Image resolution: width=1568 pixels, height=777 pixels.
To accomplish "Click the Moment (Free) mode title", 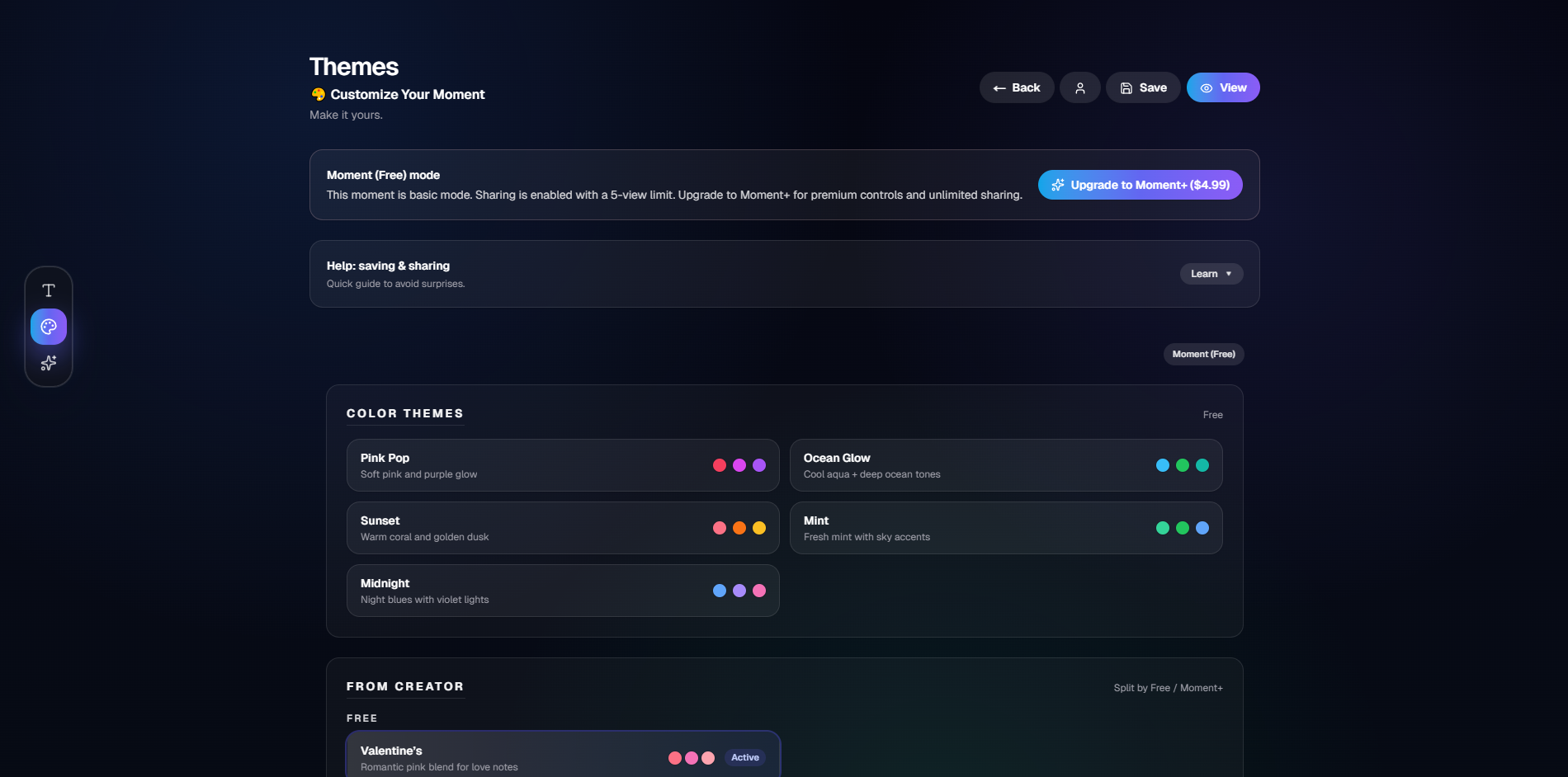I will tap(383, 175).
